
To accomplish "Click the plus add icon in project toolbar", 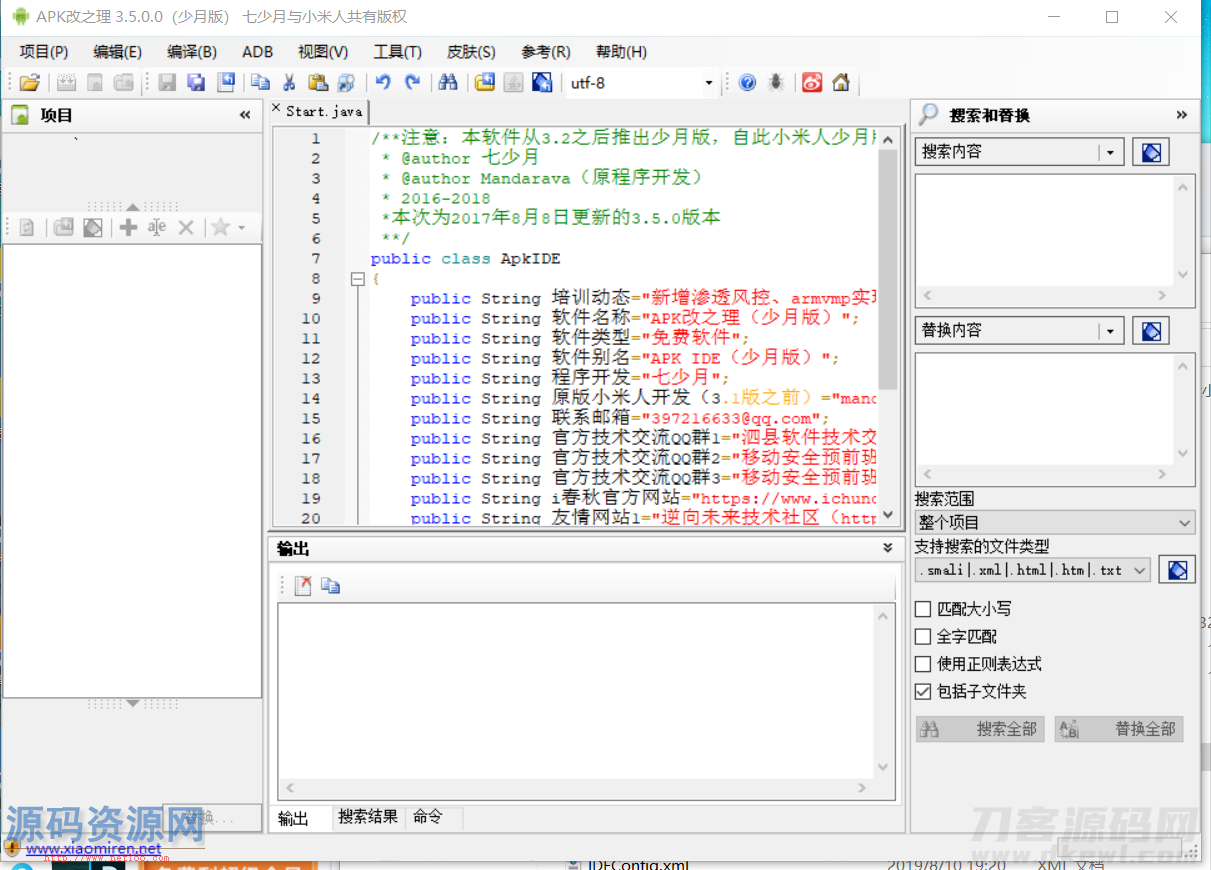I will [x=128, y=228].
